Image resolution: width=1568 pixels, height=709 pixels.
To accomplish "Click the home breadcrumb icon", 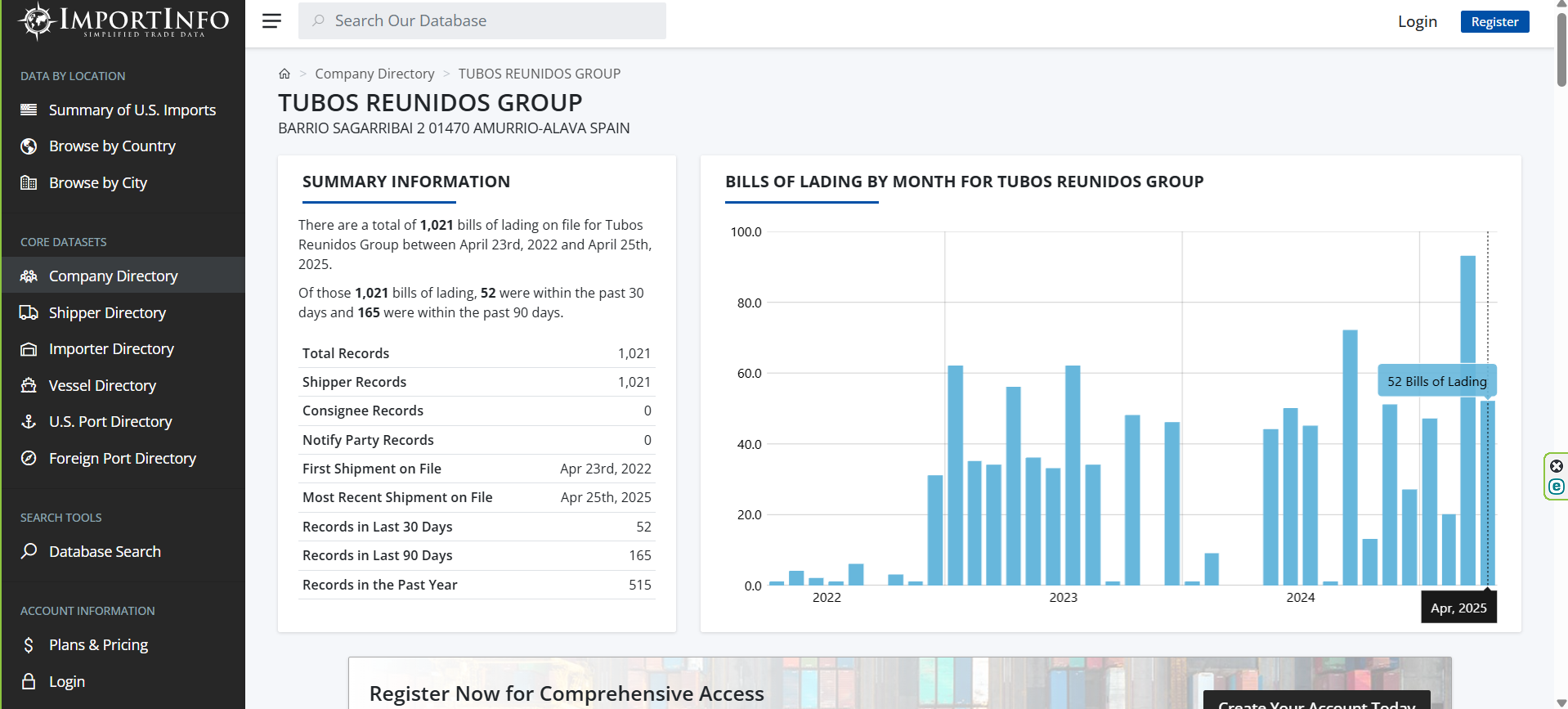I will point(284,74).
